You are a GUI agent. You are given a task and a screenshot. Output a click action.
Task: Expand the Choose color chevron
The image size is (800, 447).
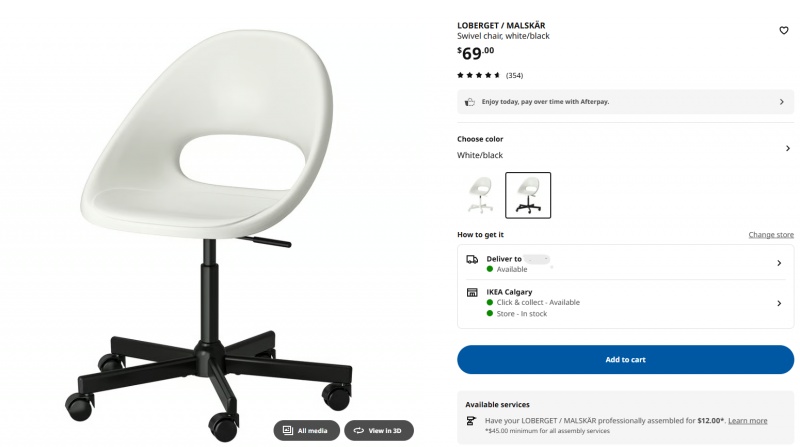[x=788, y=148]
